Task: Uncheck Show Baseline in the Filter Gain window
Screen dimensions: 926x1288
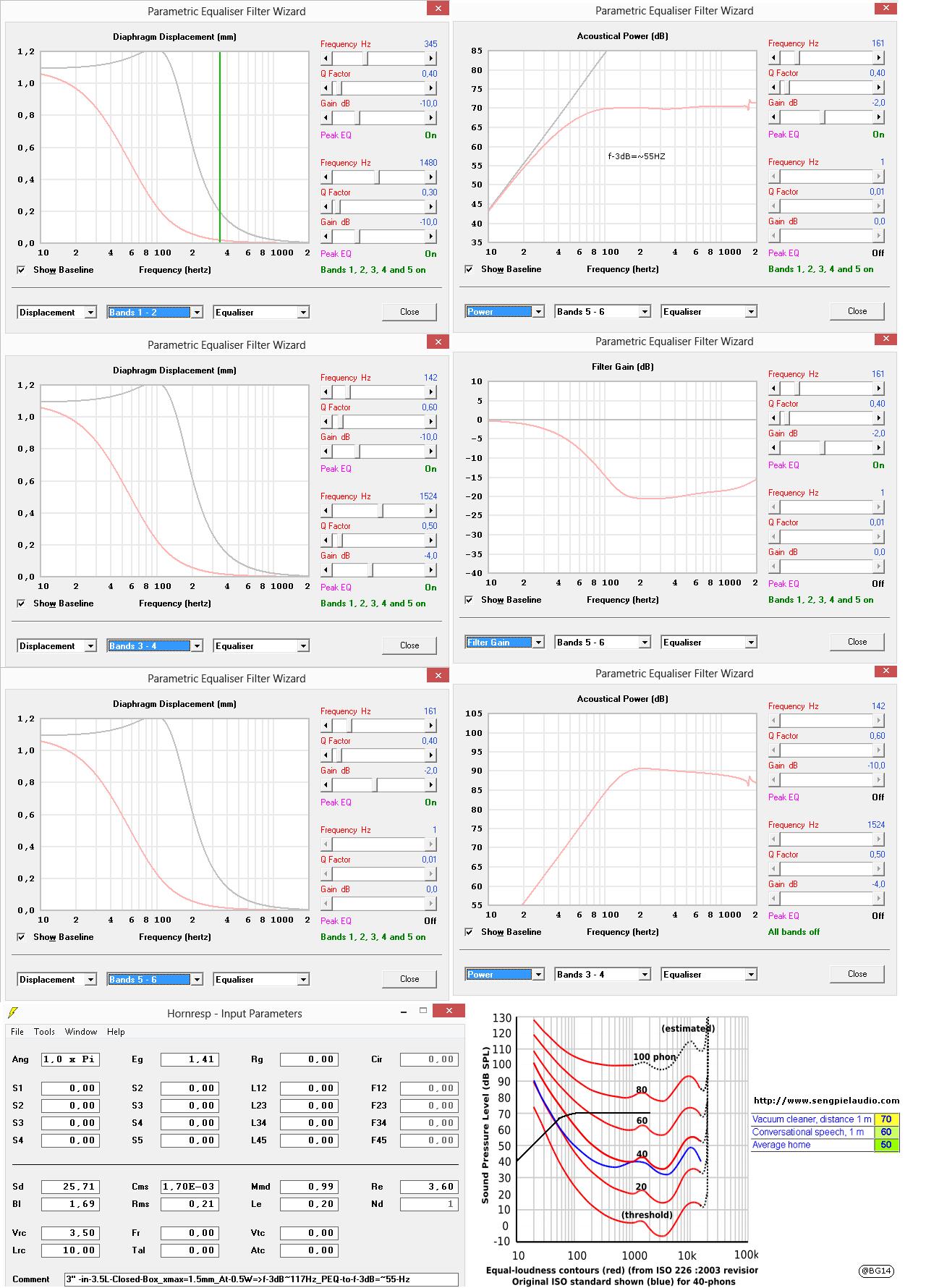Action: [470, 600]
